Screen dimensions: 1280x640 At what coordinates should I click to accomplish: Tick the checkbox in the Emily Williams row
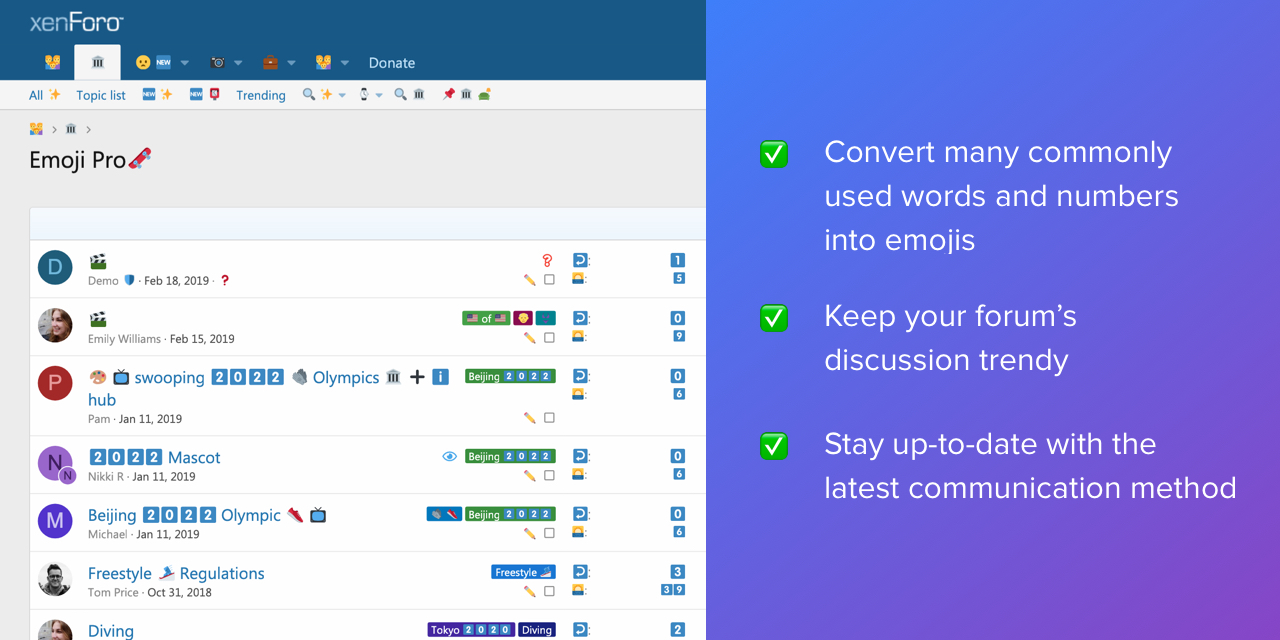[549, 338]
